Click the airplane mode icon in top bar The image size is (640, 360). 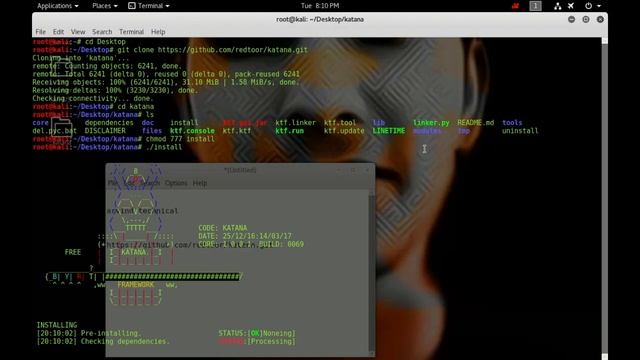[571, 6]
